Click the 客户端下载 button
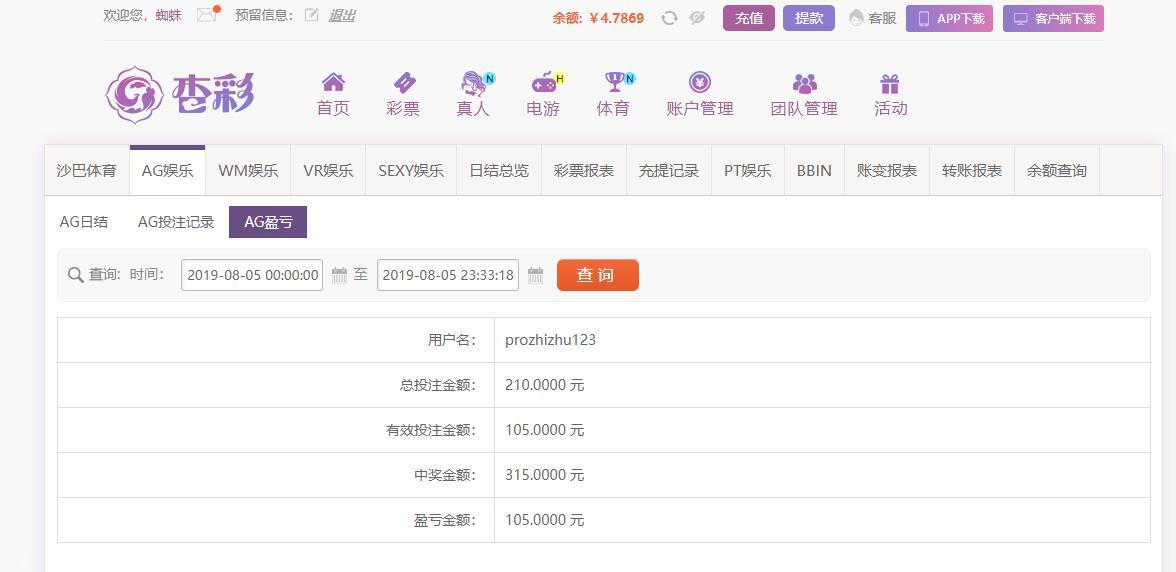Image resolution: width=1176 pixels, height=572 pixels. [x=1053, y=19]
